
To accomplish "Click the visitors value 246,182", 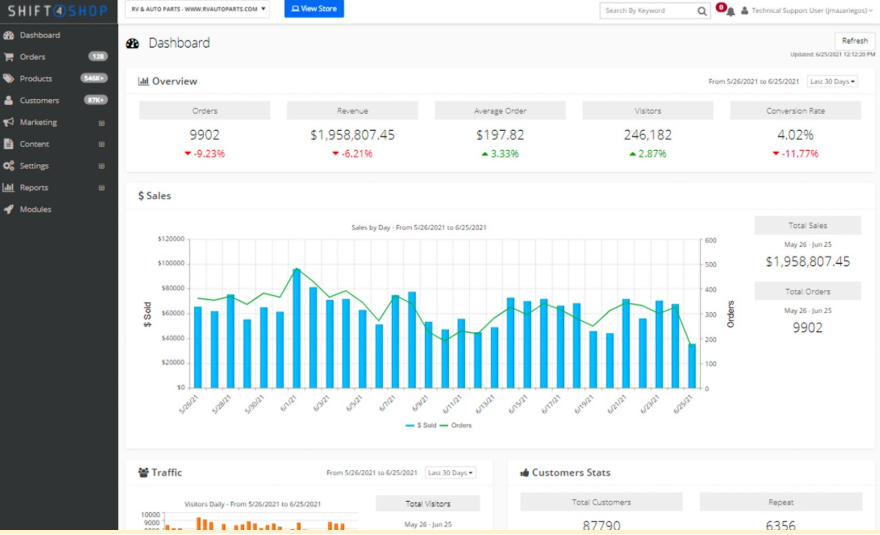I will (648, 135).
